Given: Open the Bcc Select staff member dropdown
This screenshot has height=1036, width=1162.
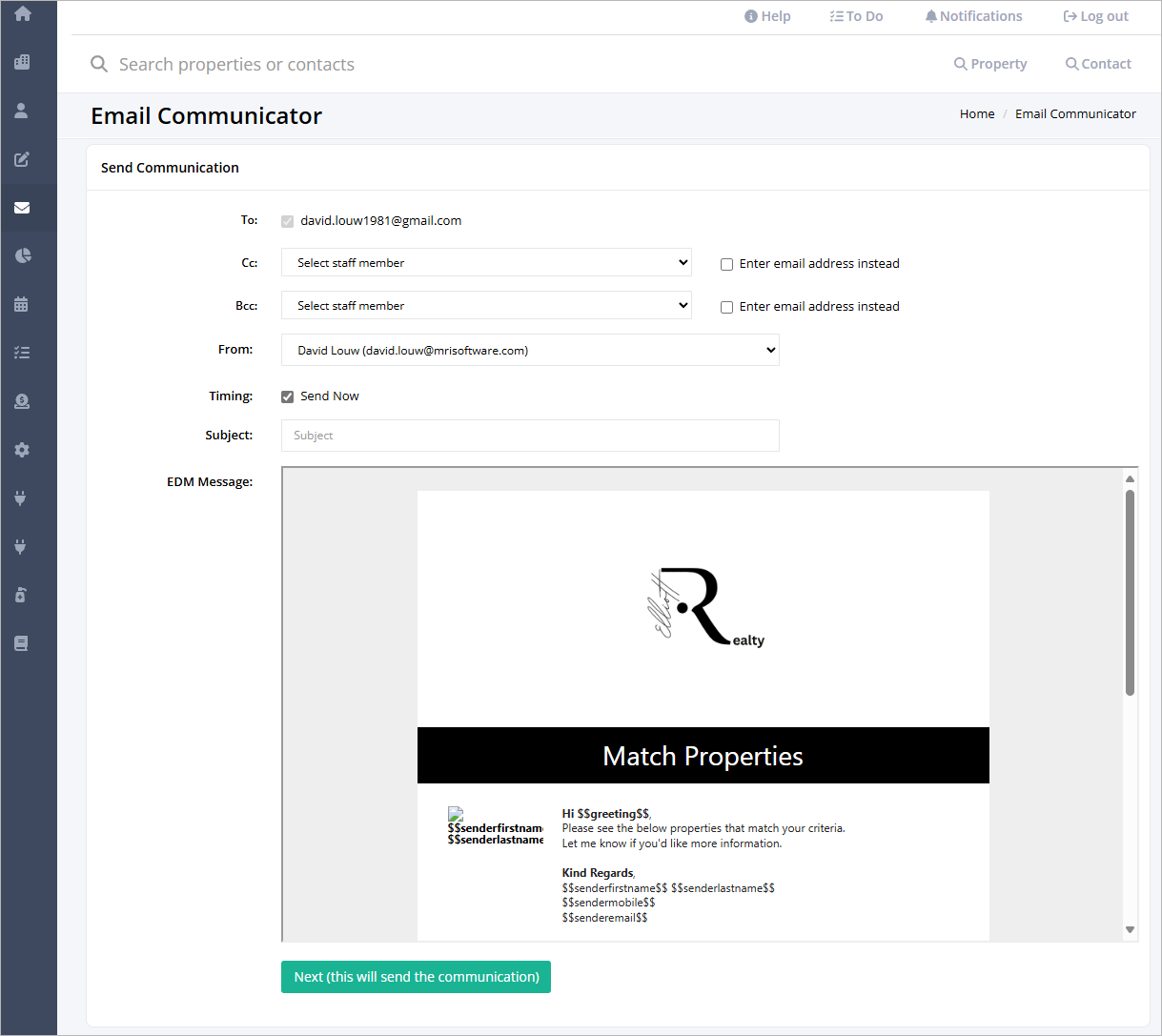Looking at the screenshot, I should (x=486, y=305).
